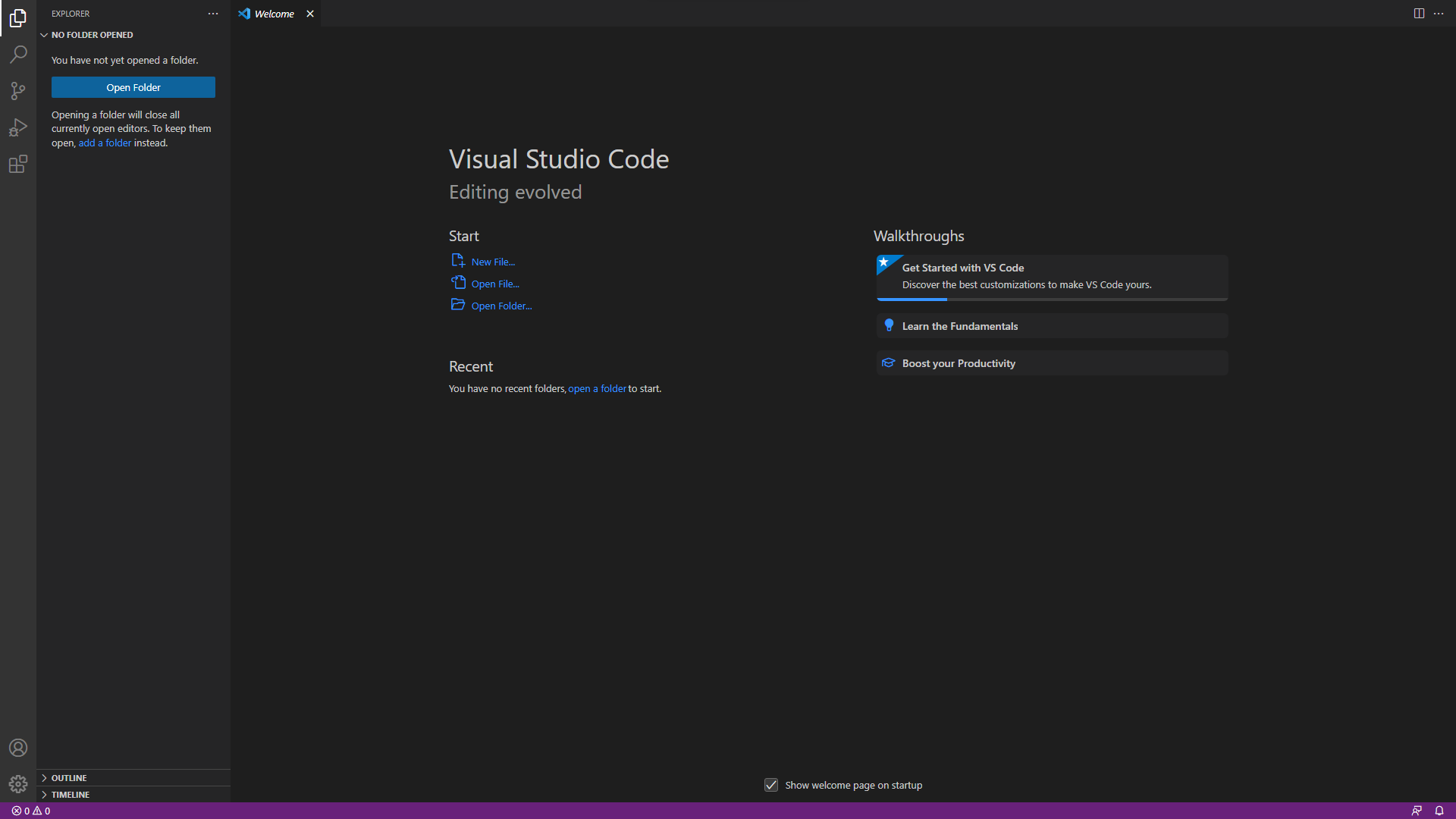Expand the Outline section
The width and height of the screenshot is (1456, 819).
(x=69, y=778)
